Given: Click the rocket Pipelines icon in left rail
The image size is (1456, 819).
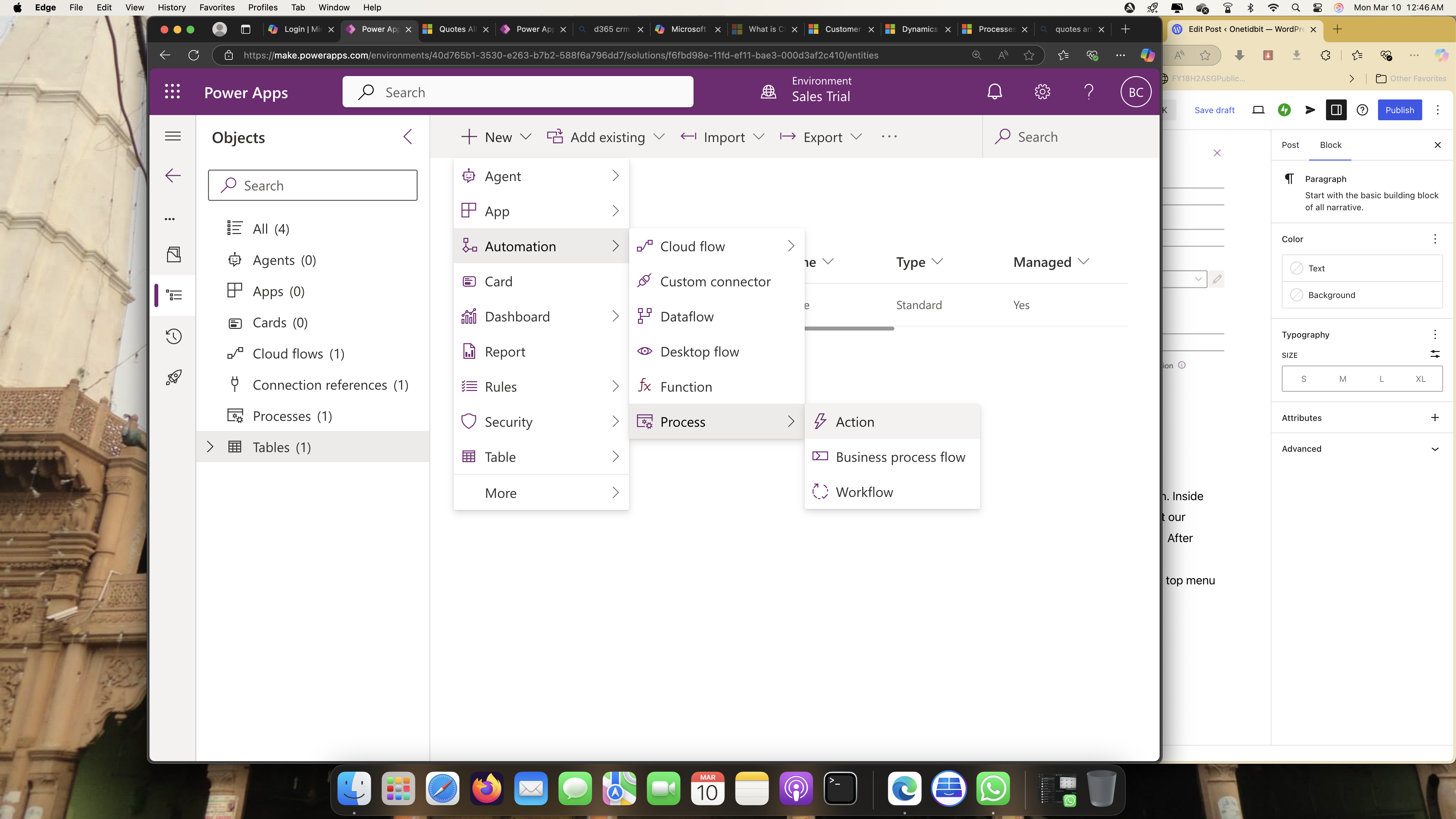Looking at the screenshot, I should 174,378.
